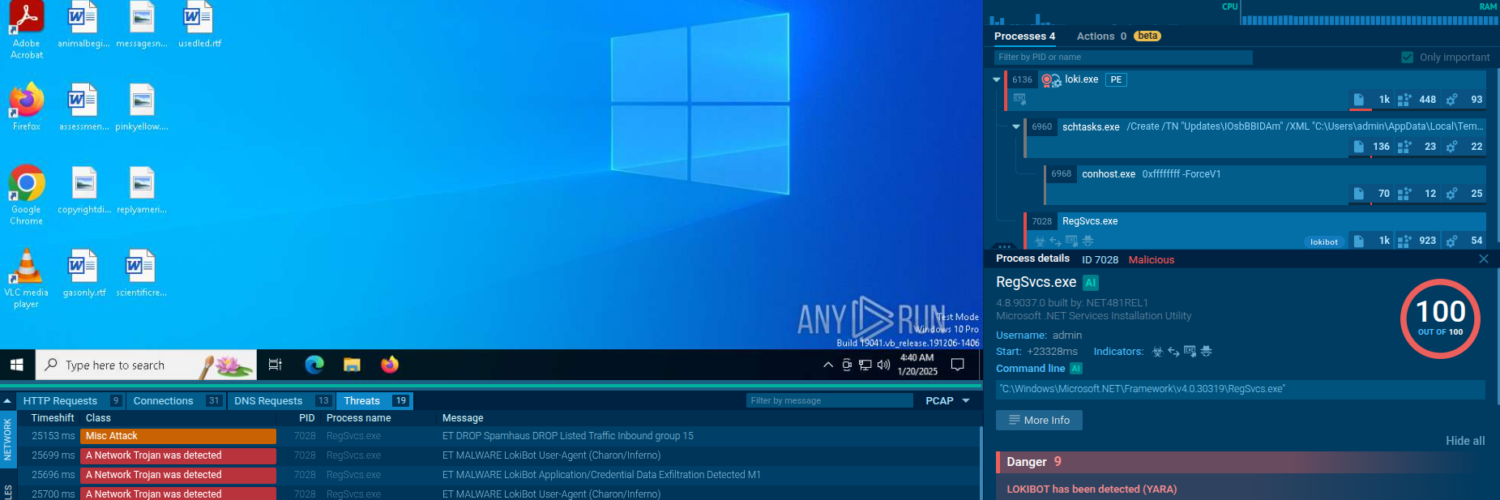Click the biohazard indicator icon in Process details
This screenshot has width=1500, height=500.
pyautogui.click(x=1157, y=352)
